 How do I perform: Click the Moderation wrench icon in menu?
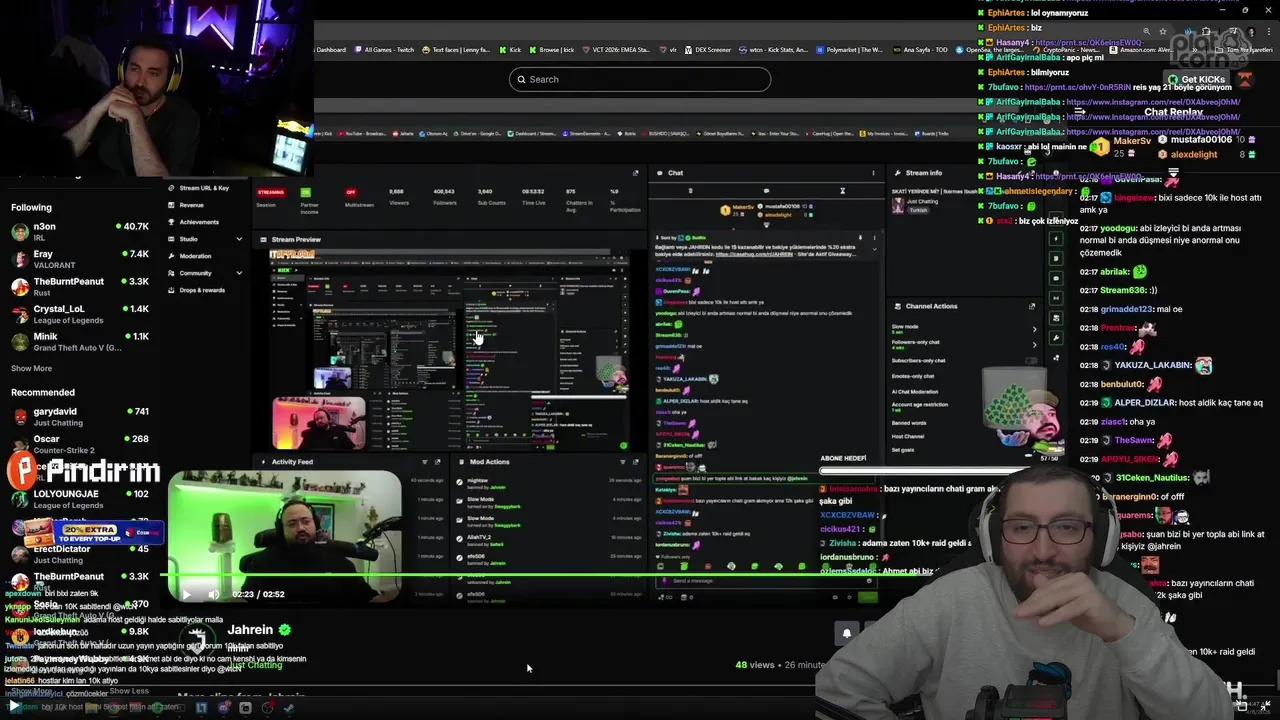point(171,256)
